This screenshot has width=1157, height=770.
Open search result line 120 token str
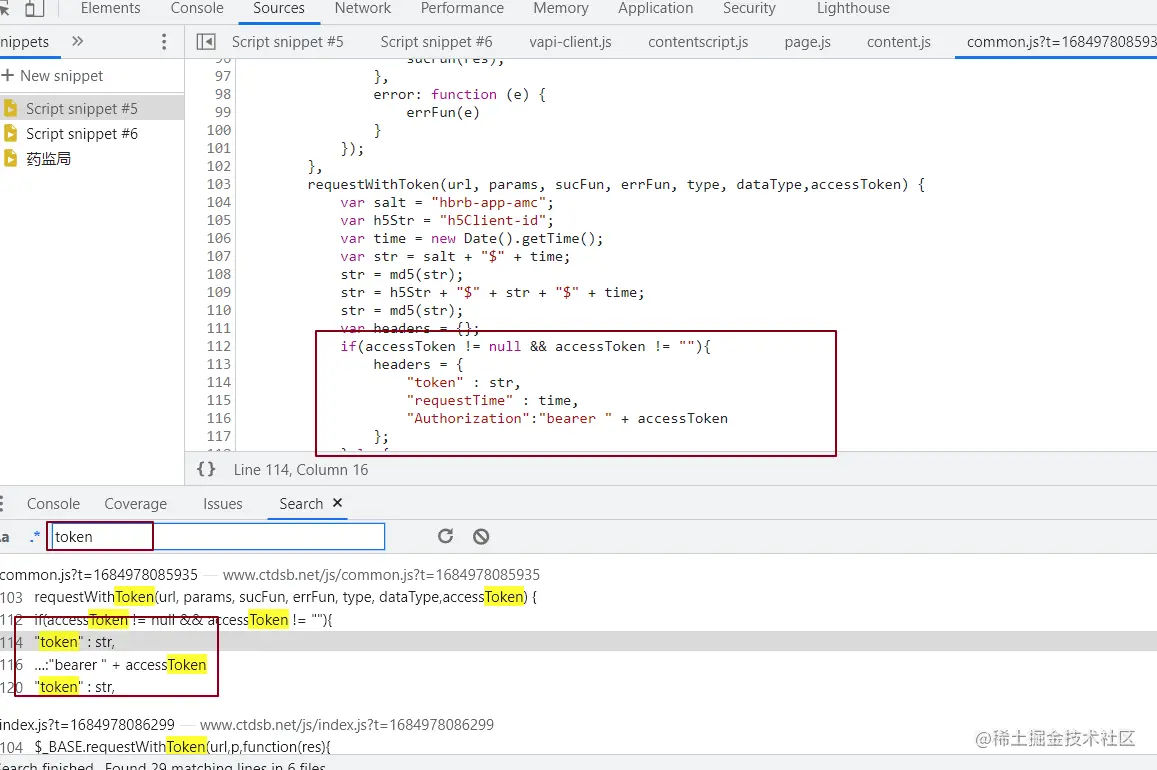pyautogui.click(x=75, y=687)
